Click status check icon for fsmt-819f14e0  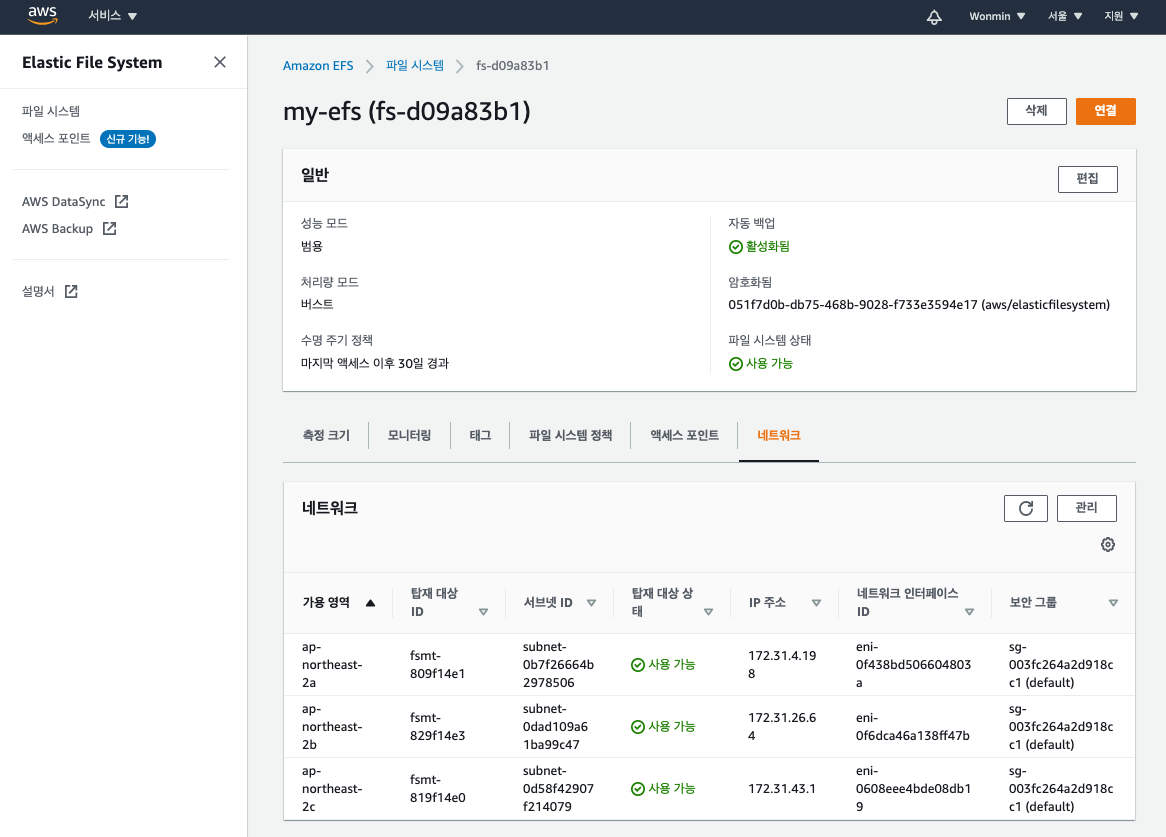pos(637,789)
